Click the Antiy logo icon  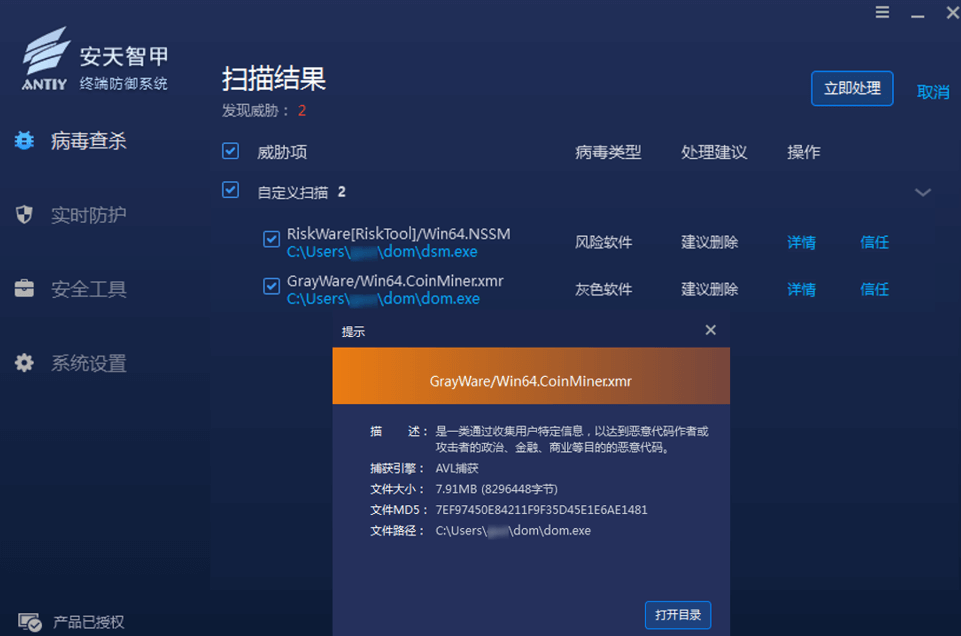46,59
